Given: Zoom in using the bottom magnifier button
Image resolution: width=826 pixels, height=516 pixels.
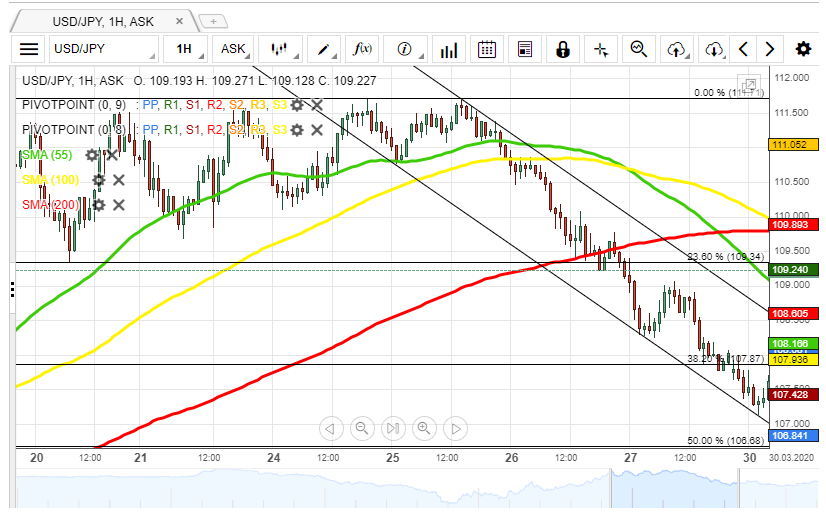Looking at the screenshot, I should 424,429.
